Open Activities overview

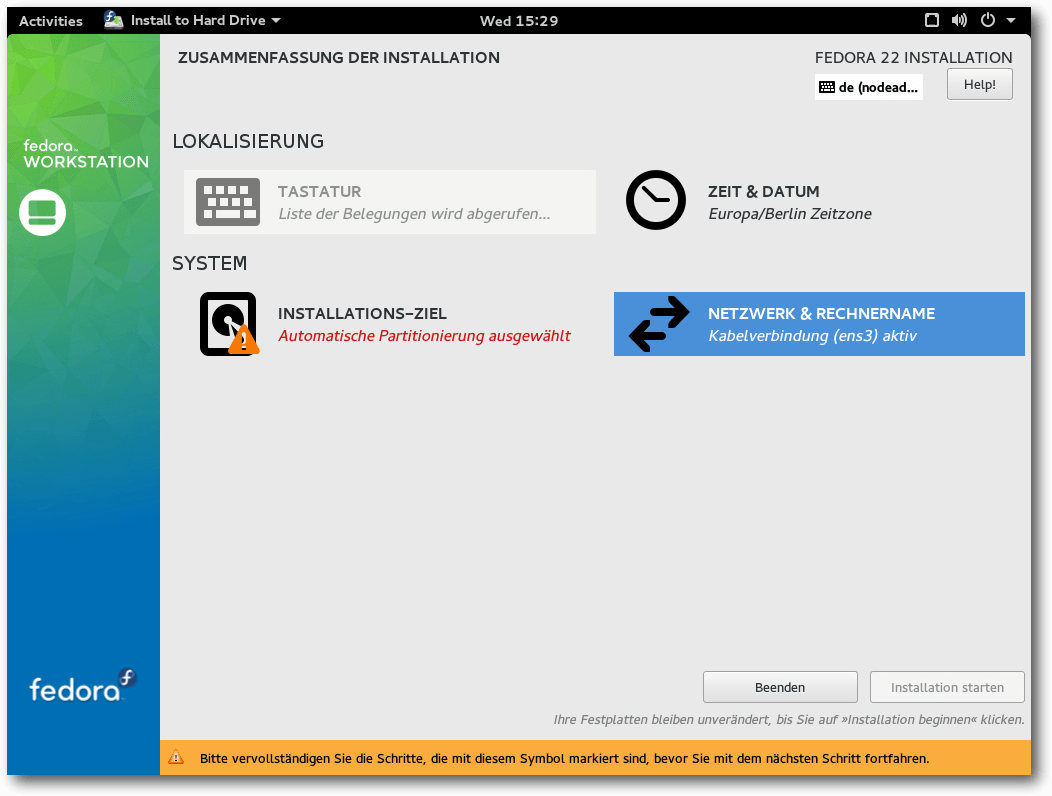tap(51, 21)
